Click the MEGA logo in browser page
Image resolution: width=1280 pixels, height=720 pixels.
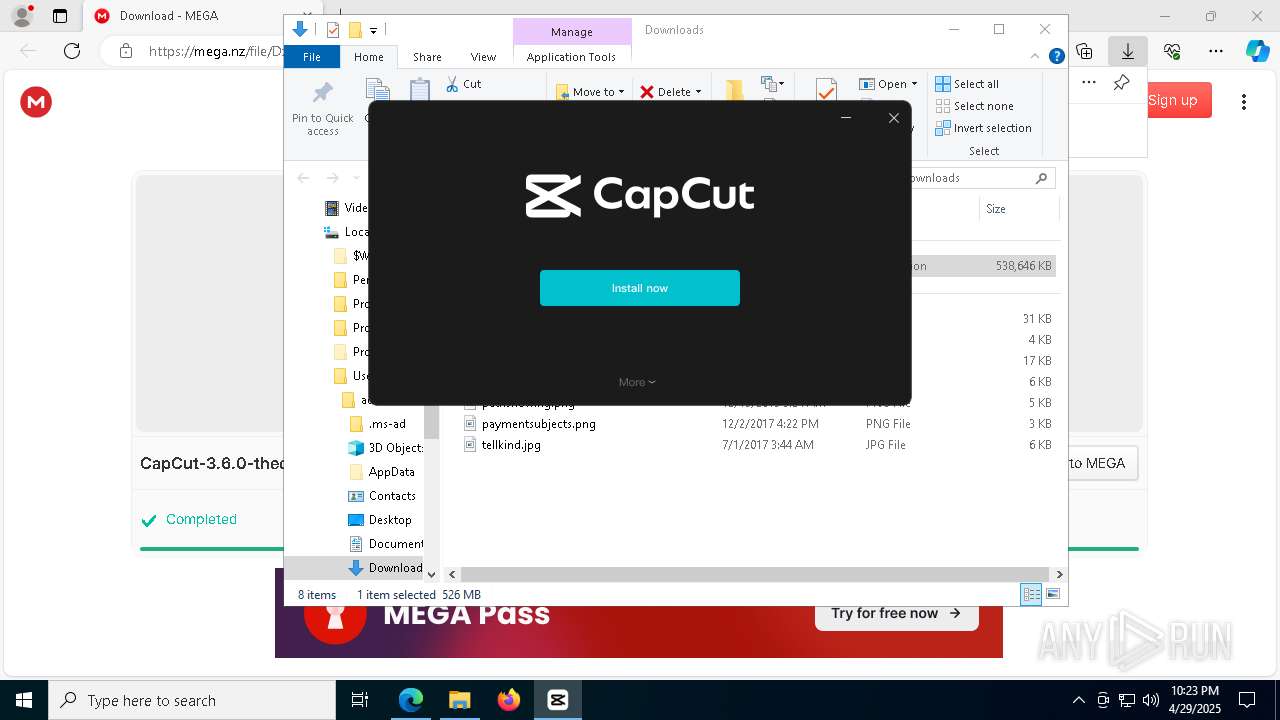tap(36, 102)
